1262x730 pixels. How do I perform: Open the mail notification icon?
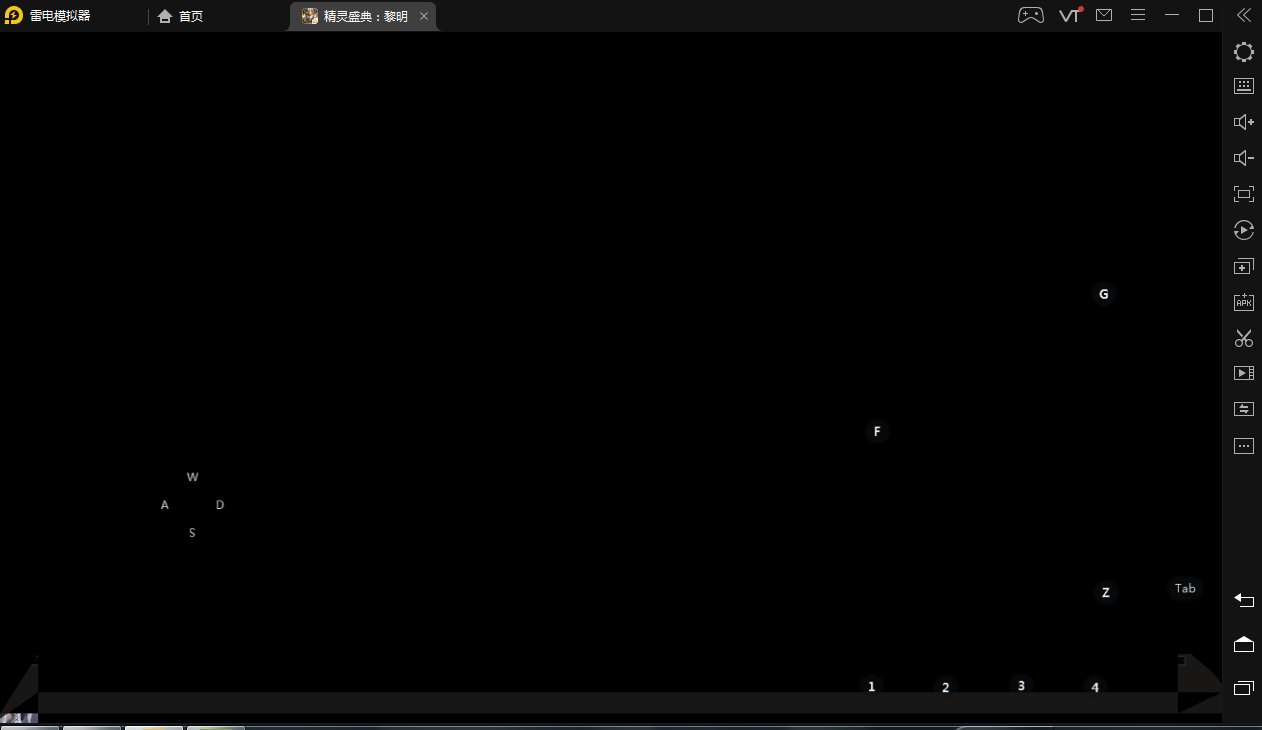[1104, 15]
